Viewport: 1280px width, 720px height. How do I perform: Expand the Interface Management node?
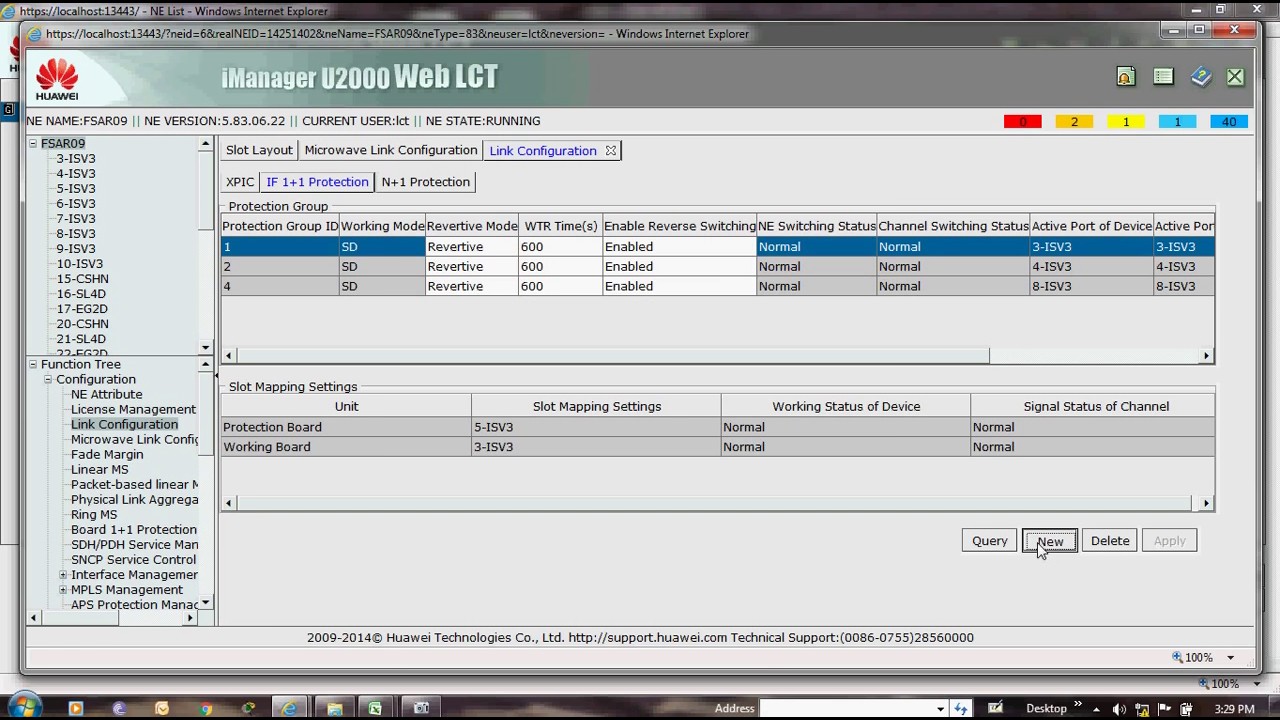point(63,575)
